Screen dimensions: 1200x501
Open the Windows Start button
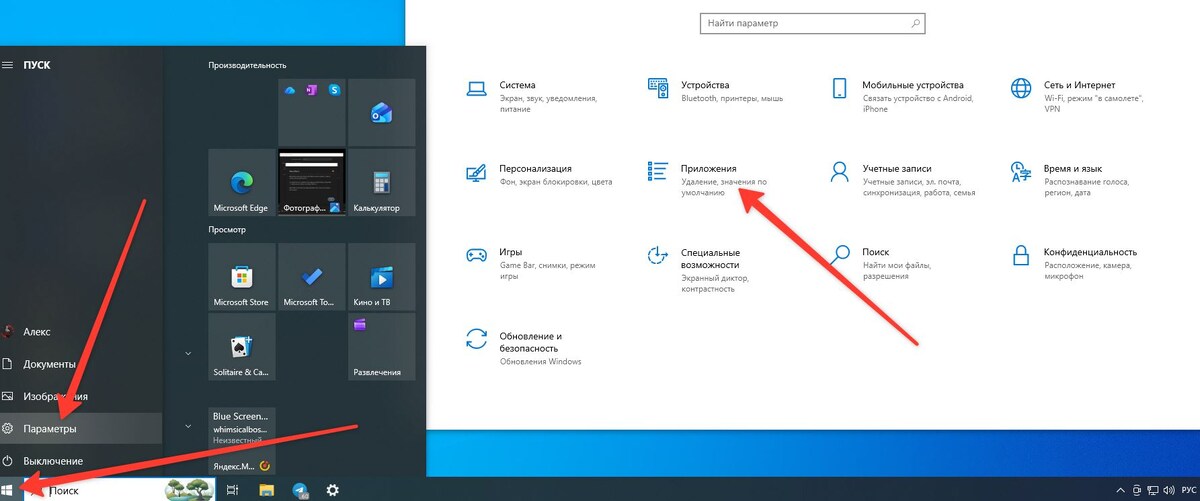pos(8,490)
